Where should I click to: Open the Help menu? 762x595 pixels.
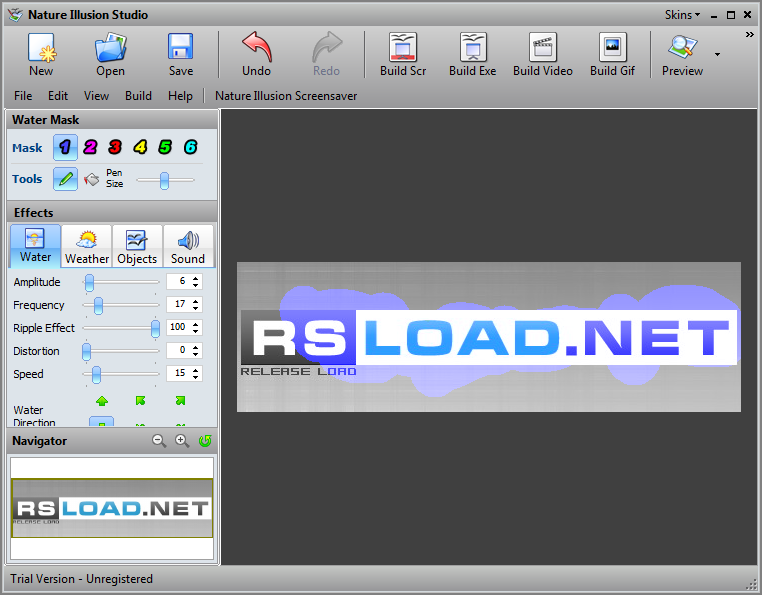180,96
